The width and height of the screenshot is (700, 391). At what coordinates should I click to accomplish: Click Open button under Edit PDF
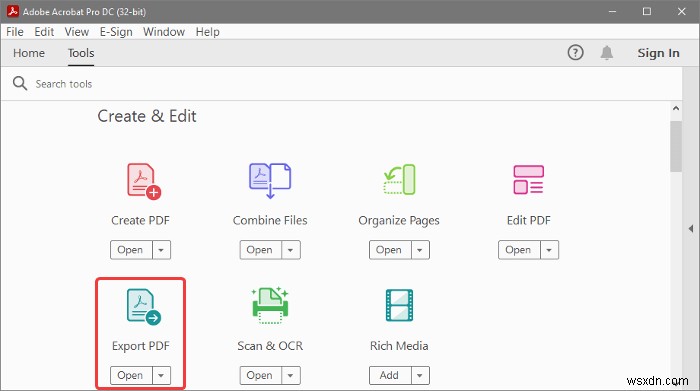click(x=519, y=250)
